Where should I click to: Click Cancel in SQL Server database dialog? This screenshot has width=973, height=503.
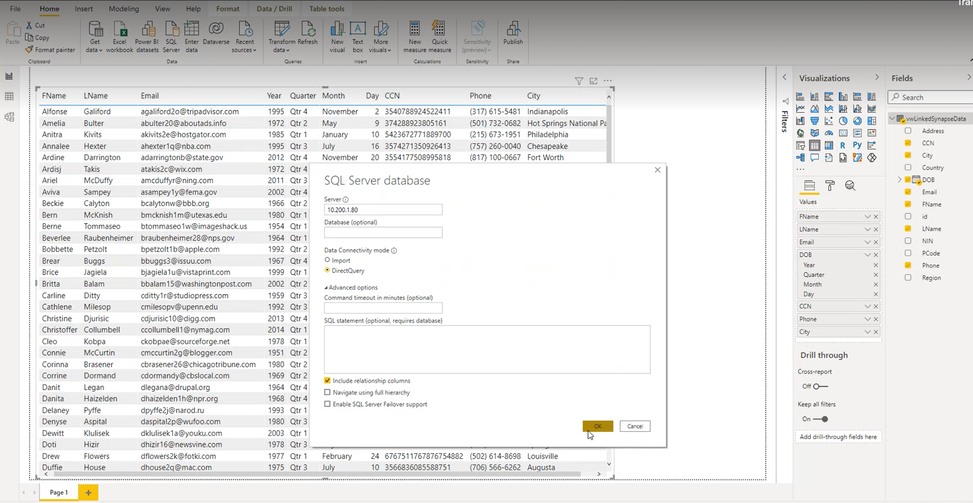(x=635, y=426)
